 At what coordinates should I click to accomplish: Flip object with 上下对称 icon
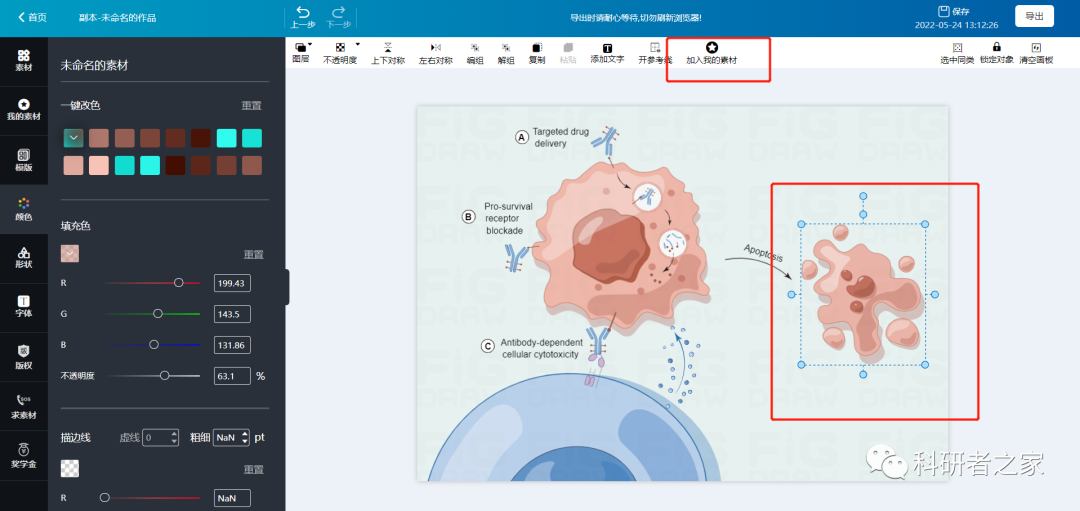pos(388,48)
